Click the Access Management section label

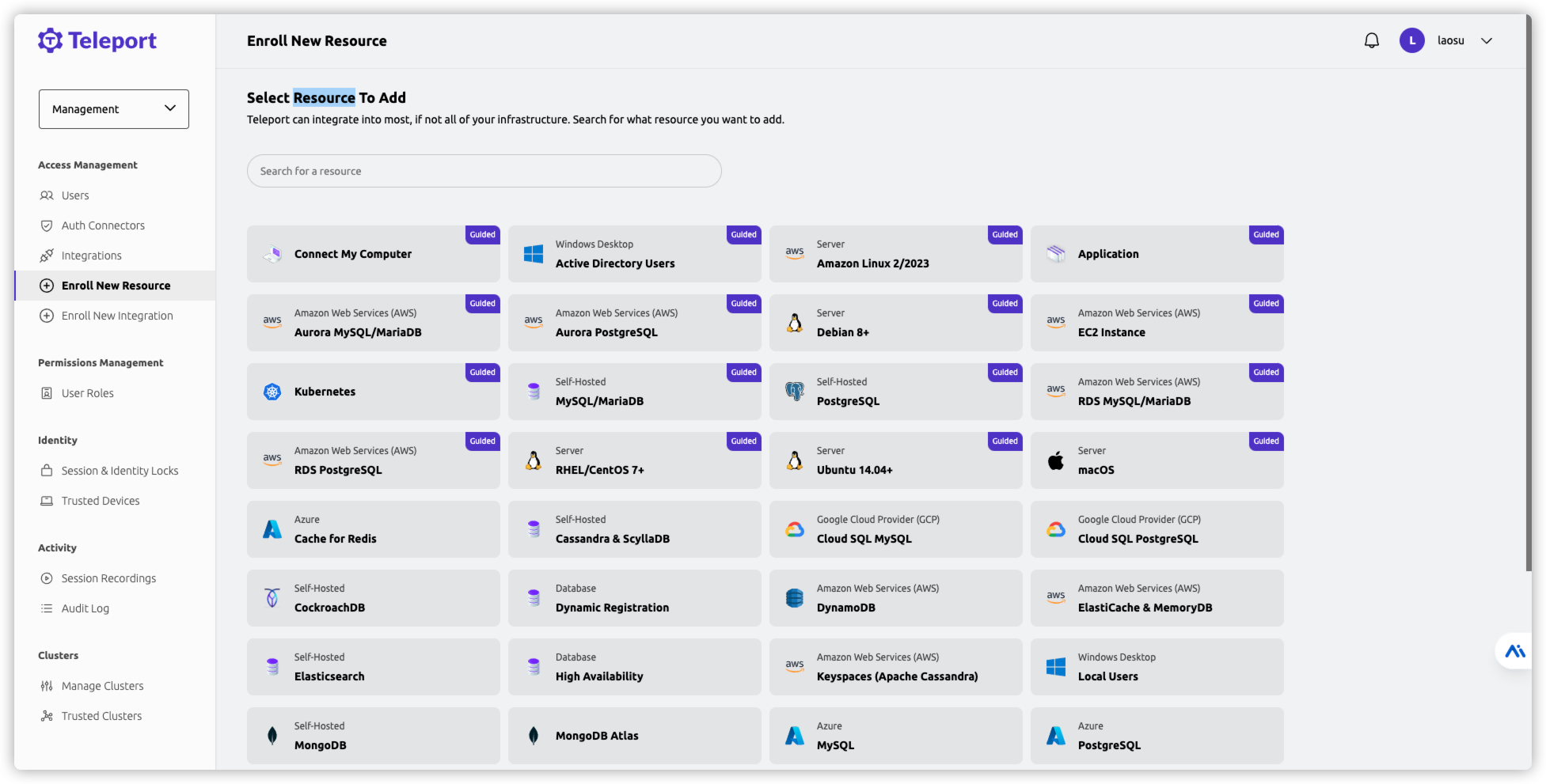pos(88,165)
